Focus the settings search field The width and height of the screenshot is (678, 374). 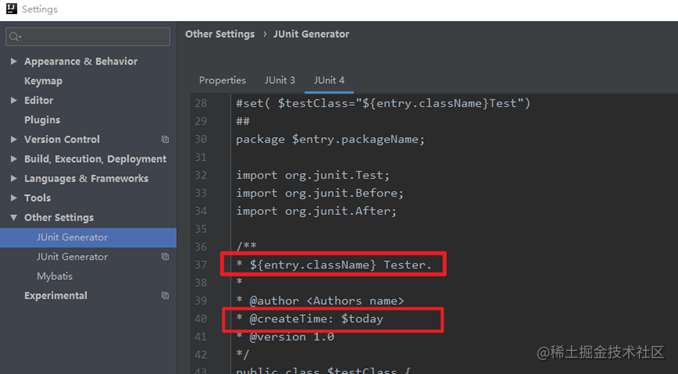[x=88, y=37]
